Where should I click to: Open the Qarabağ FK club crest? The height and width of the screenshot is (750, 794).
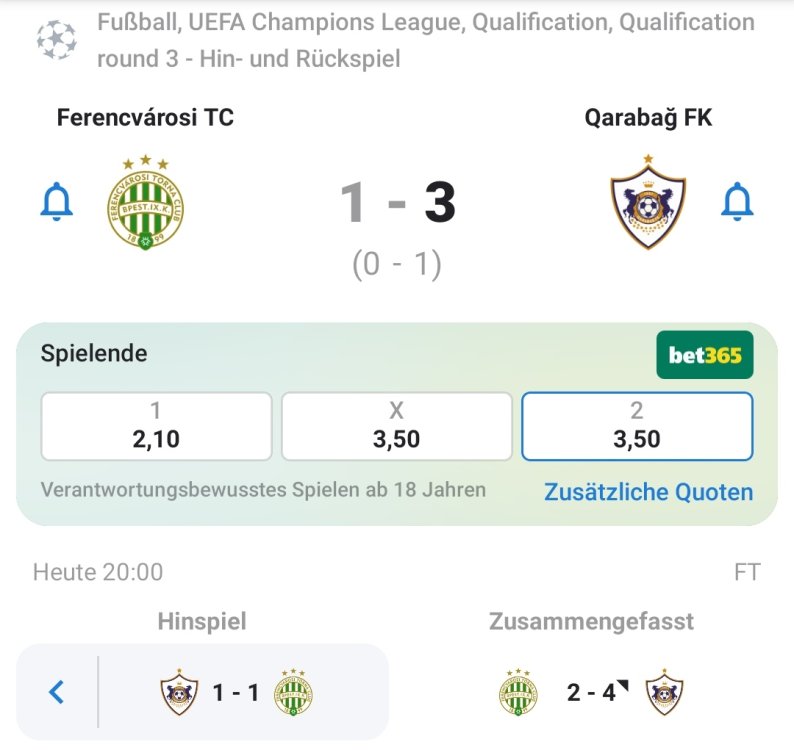[x=648, y=202]
